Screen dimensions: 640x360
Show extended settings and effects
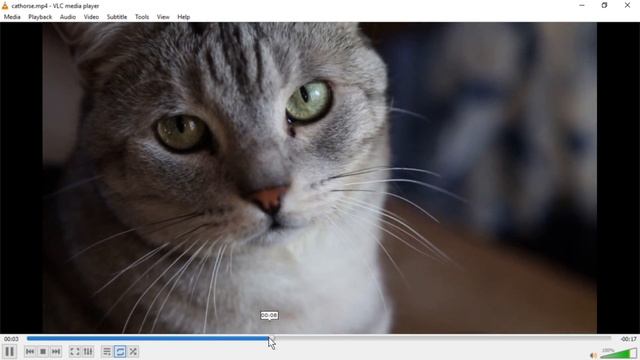(x=88, y=351)
